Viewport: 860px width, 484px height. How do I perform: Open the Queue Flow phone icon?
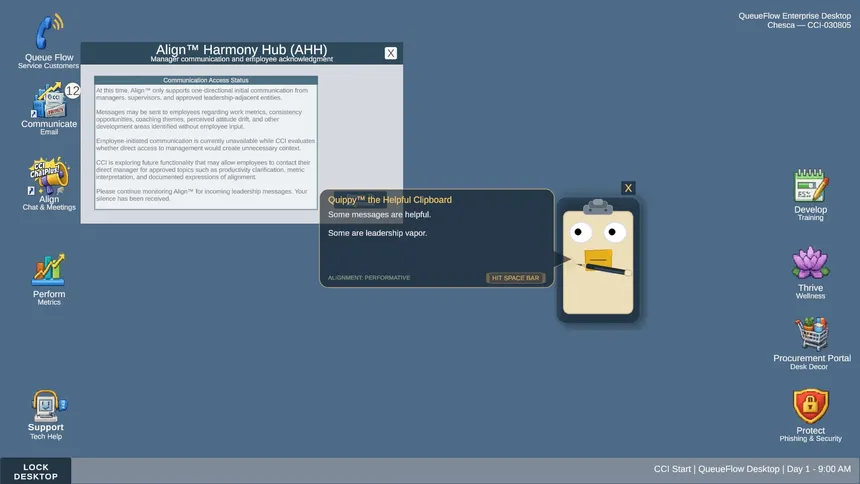point(49,32)
